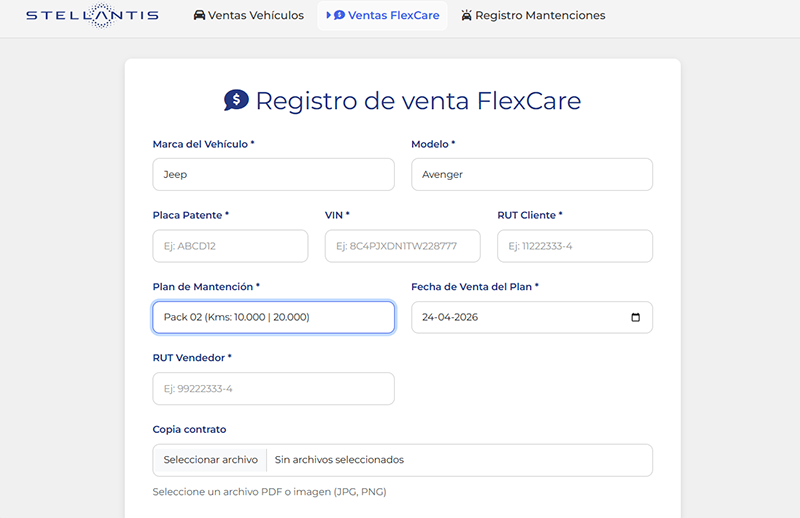Image resolution: width=800 pixels, height=518 pixels.
Task: Click into the VIN text field
Action: point(402,246)
